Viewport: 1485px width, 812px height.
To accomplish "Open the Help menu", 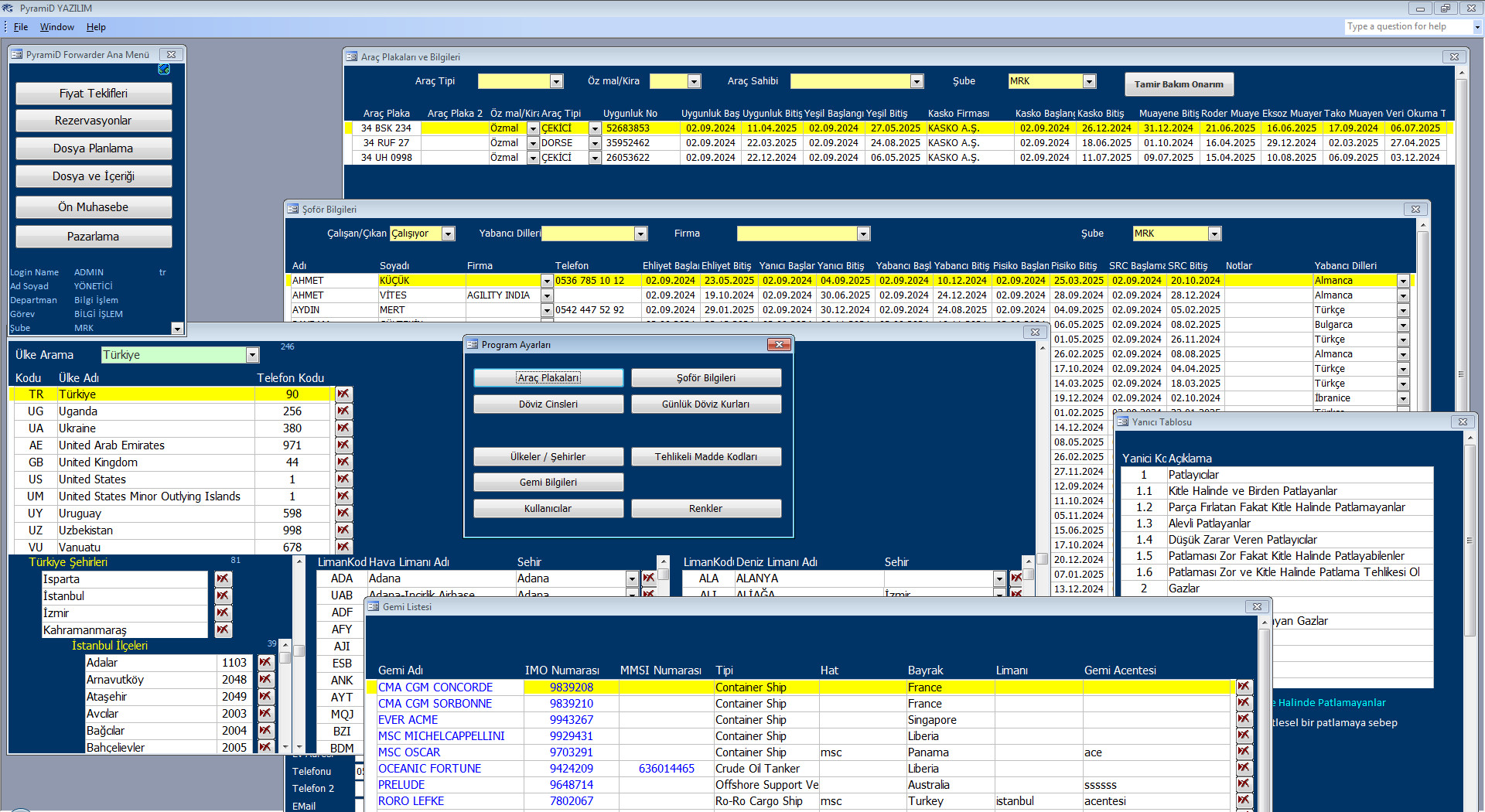I will click(x=96, y=27).
